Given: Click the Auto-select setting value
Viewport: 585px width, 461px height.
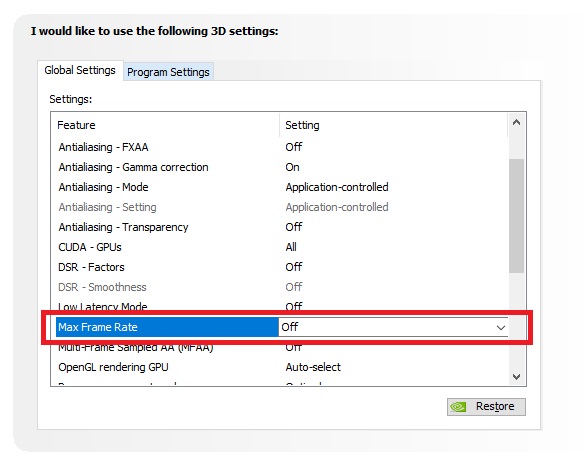Looking at the screenshot, I should (x=313, y=367).
